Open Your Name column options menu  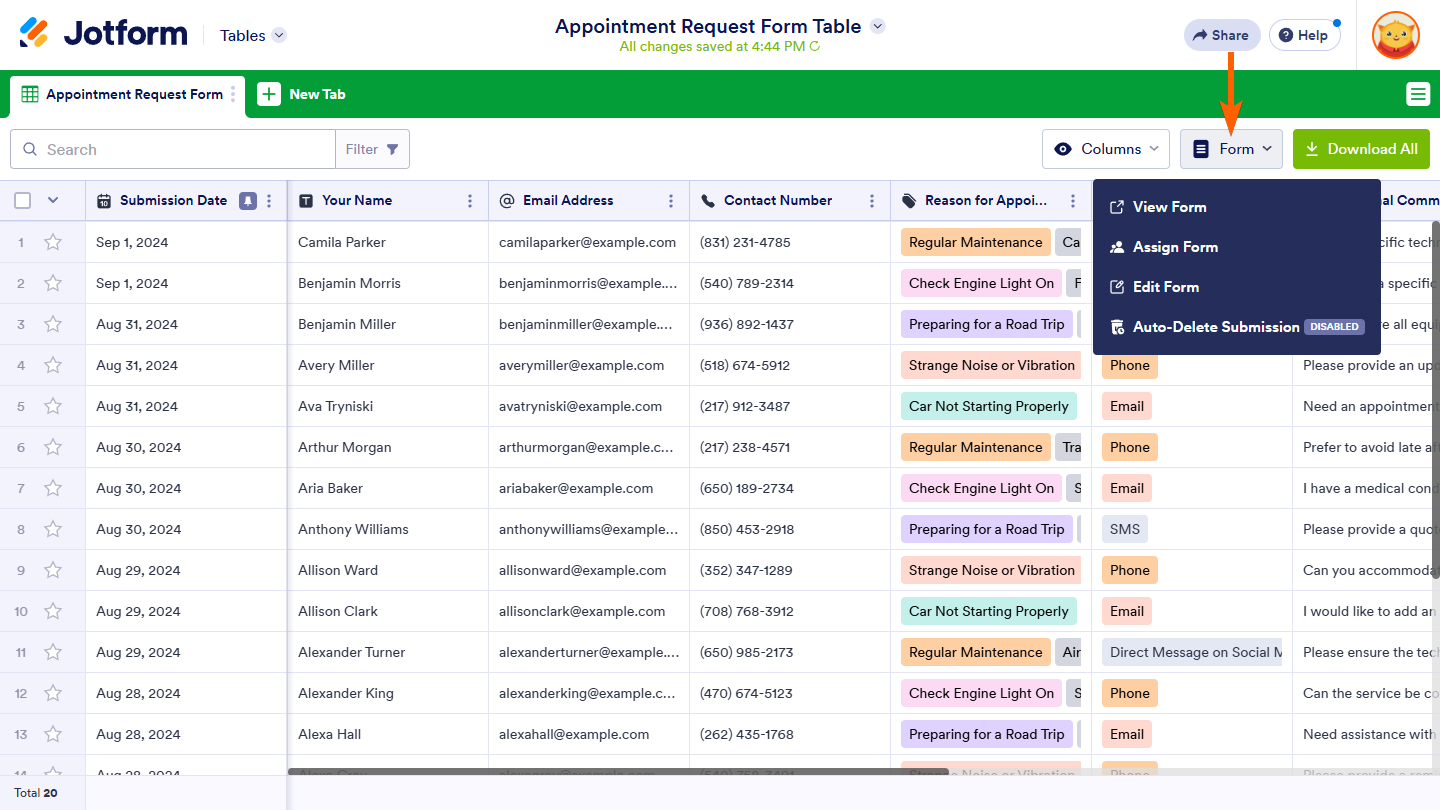point(470,201)
